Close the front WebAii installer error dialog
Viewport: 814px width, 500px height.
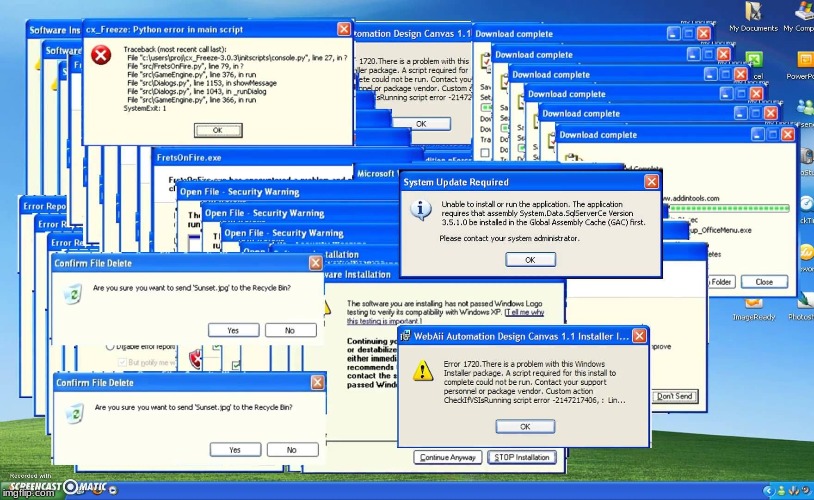point(640,336)
